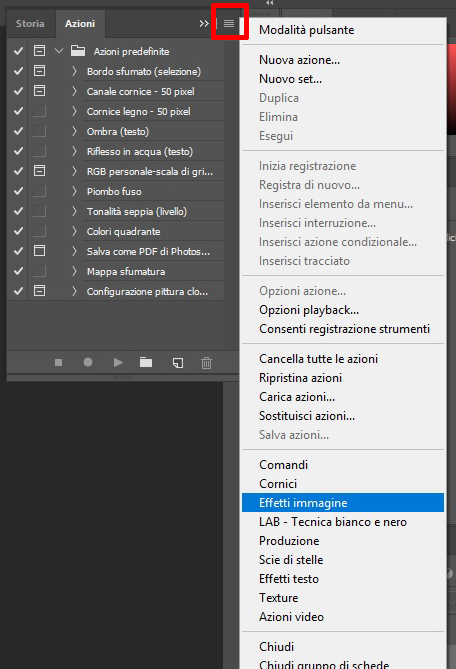Click the Azioni predefinite folder icon
The image size is (456, 669).
click(x=78, y=51)
